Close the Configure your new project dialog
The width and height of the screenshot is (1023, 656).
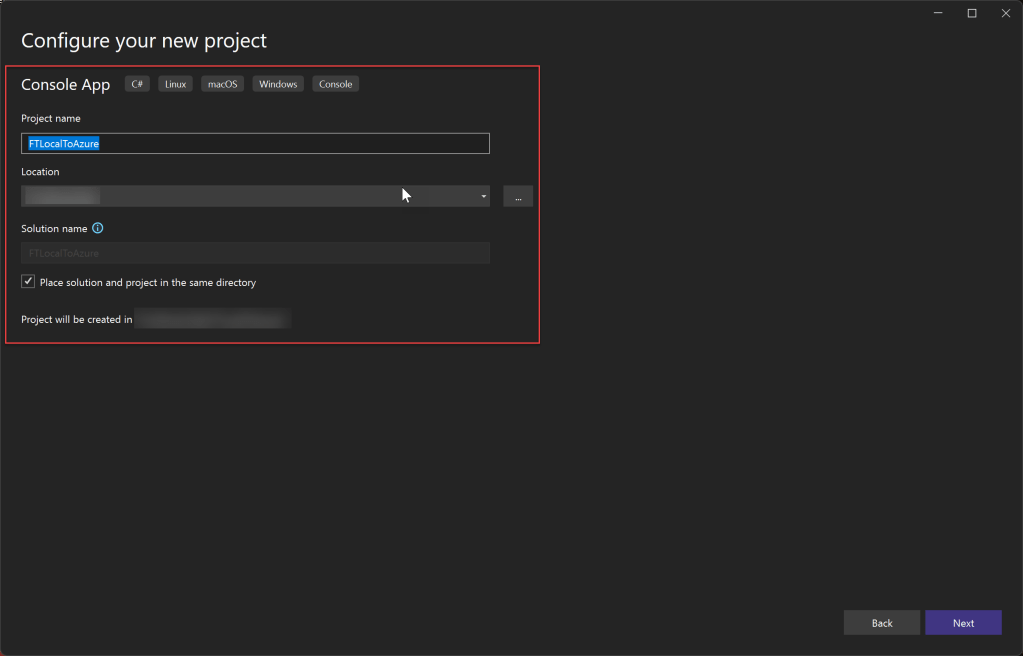[x=1005, y=13]
